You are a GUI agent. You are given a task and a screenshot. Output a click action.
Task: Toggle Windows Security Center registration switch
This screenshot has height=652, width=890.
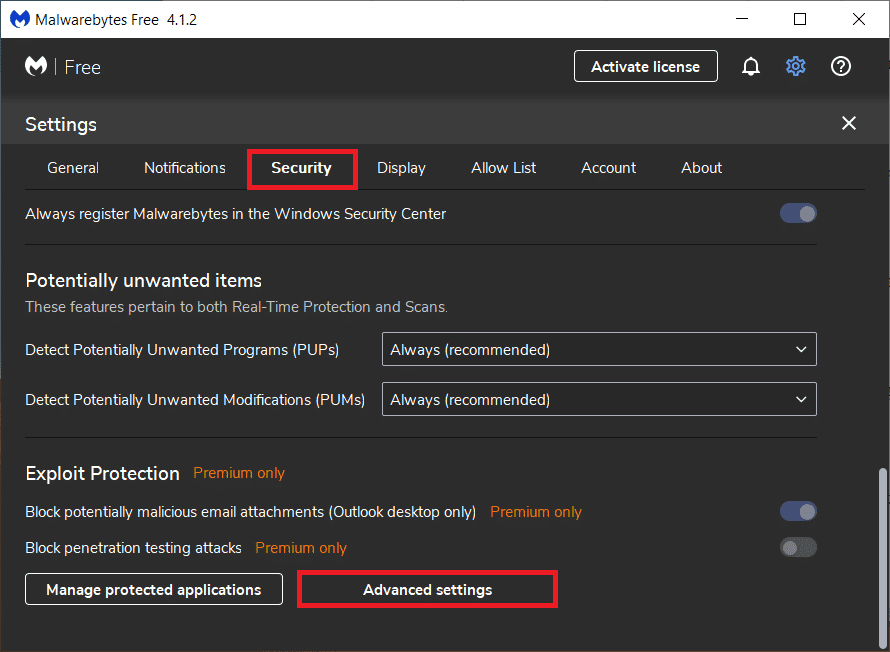[x=798, y=213]
